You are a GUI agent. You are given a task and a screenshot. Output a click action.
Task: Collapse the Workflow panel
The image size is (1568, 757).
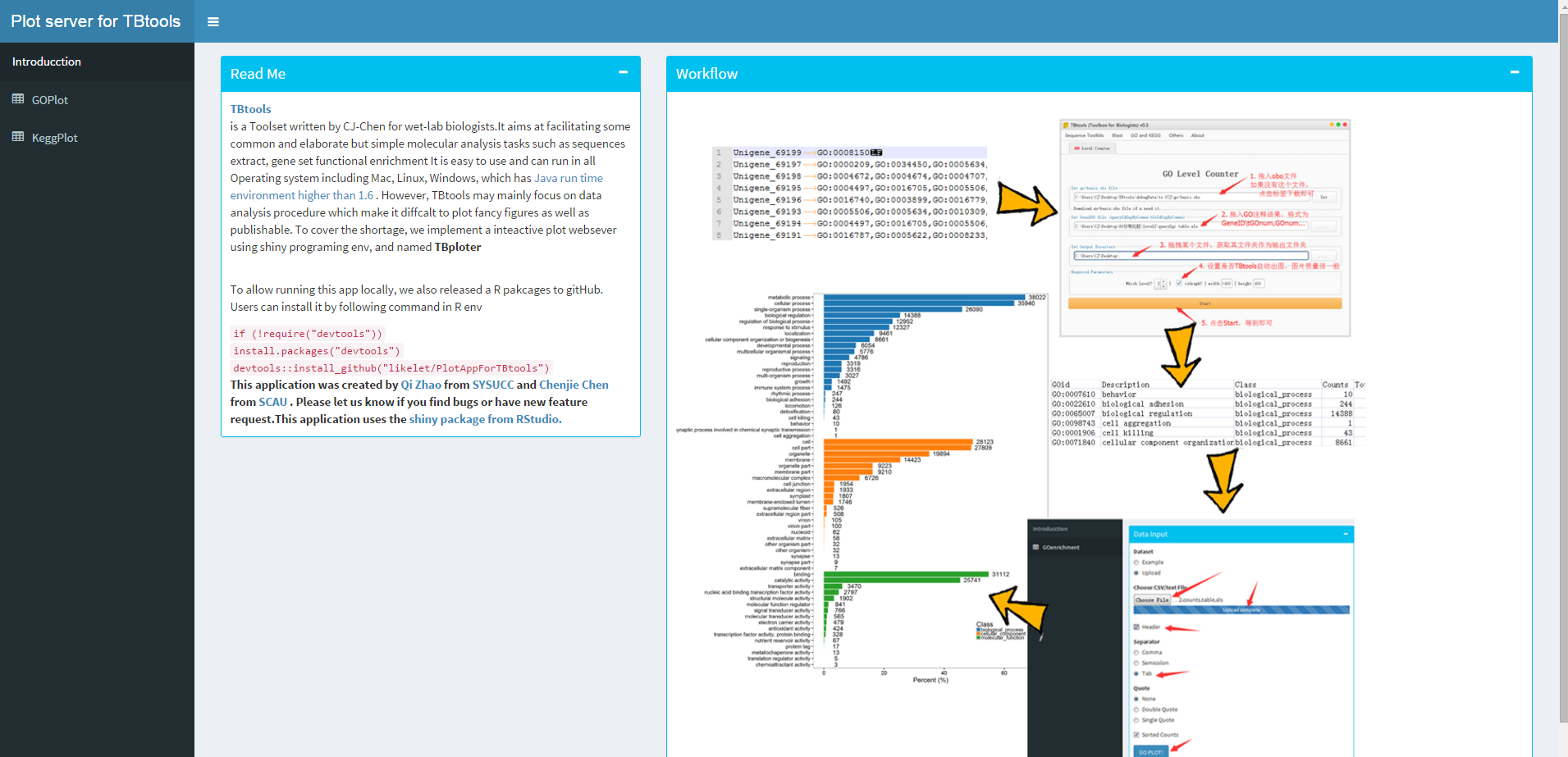(1515, 73)
